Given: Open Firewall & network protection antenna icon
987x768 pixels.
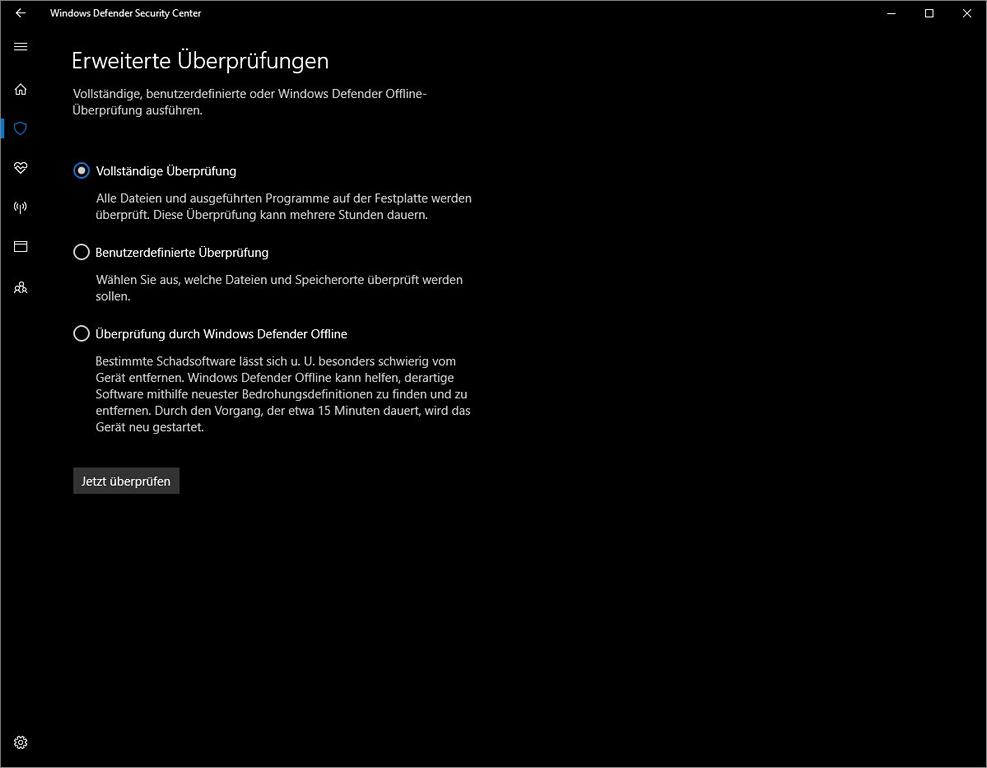Looking at the screenshot, I should [x=21, y=207].
